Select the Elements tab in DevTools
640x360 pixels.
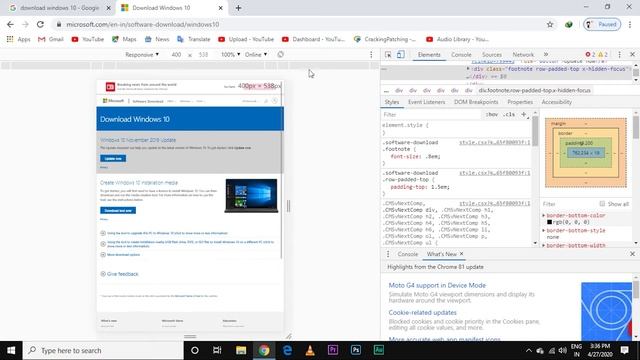coord(429,55)
